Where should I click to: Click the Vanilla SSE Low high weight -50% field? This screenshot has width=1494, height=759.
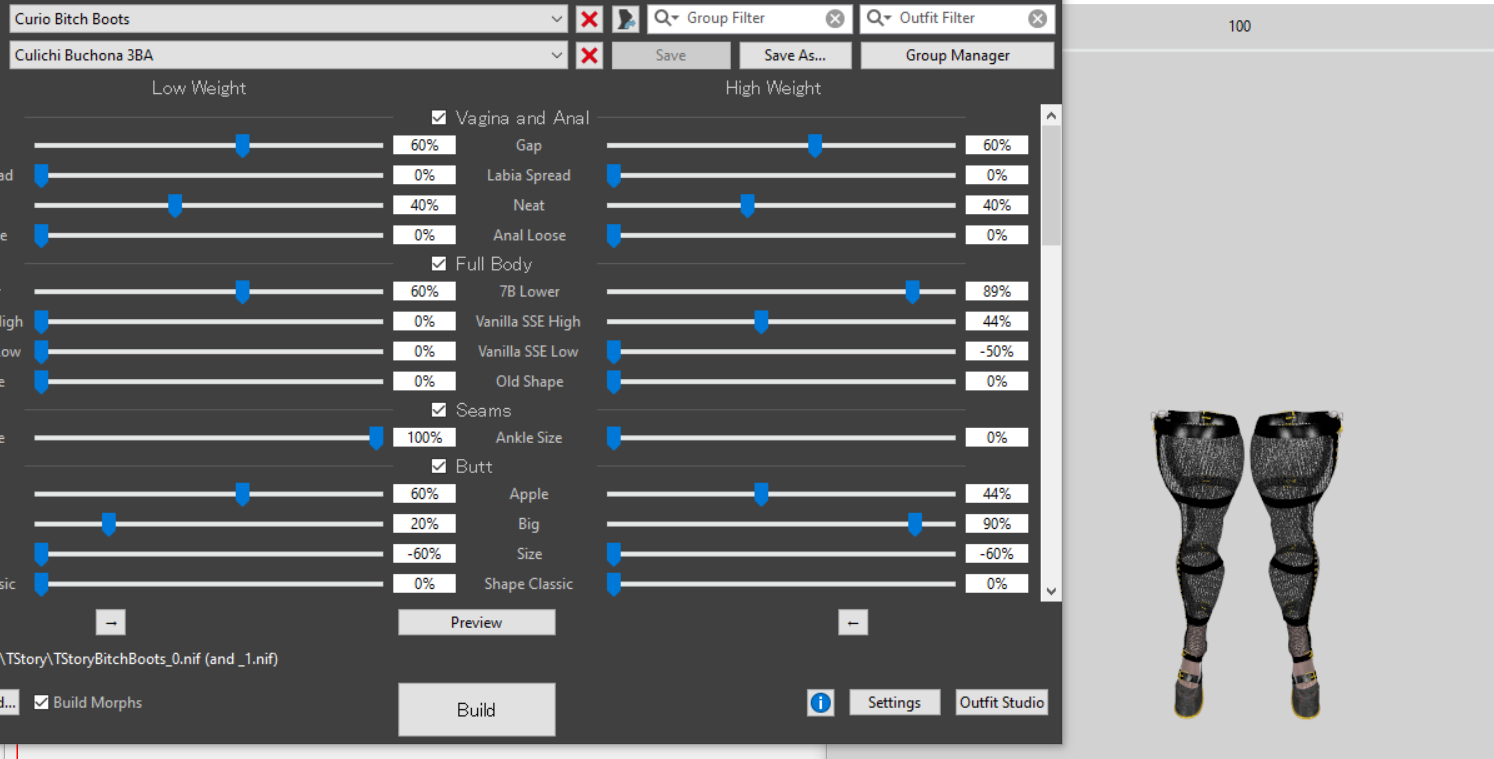(997, 351)
